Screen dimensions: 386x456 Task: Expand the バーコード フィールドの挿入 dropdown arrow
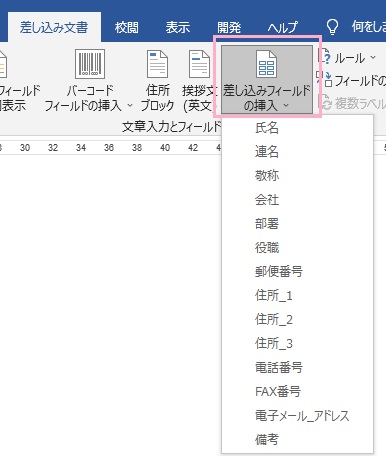(x=130, y=105)
